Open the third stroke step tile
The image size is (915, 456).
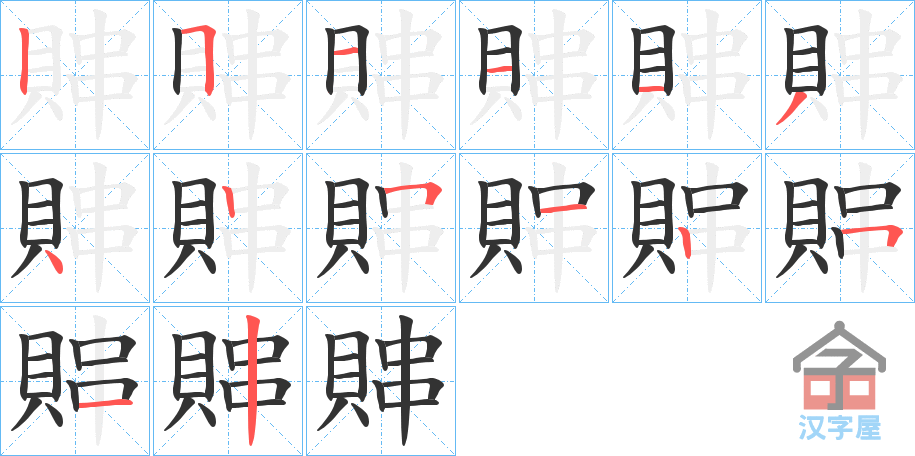[x=381, y=75]
